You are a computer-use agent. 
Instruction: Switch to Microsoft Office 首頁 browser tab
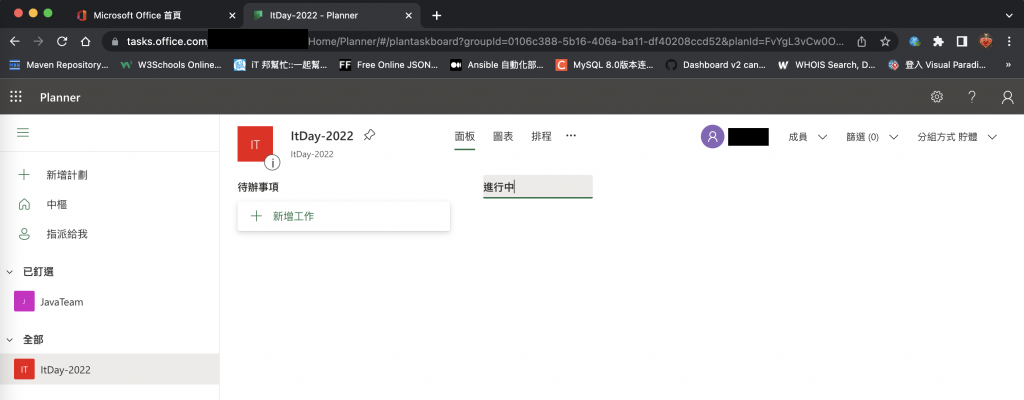tap(155, 15)
